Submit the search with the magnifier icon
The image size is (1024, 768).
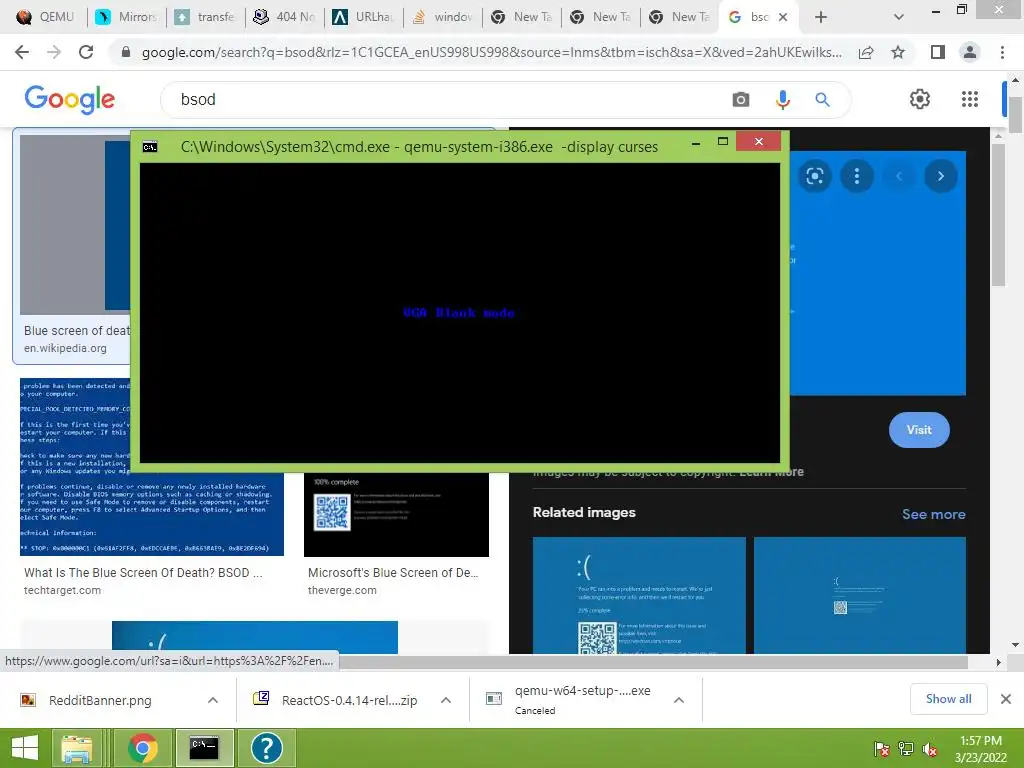tap(822, 99)
